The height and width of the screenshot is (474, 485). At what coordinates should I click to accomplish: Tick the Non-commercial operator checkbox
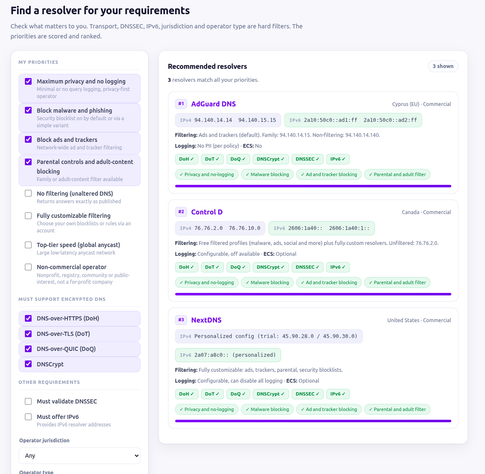tap(28, 267)
